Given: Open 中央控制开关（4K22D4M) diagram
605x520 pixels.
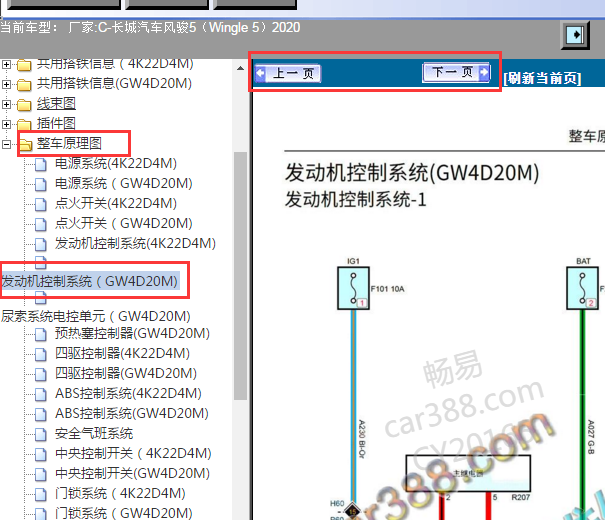Looking at the screenshot, I should click(133, 454).
